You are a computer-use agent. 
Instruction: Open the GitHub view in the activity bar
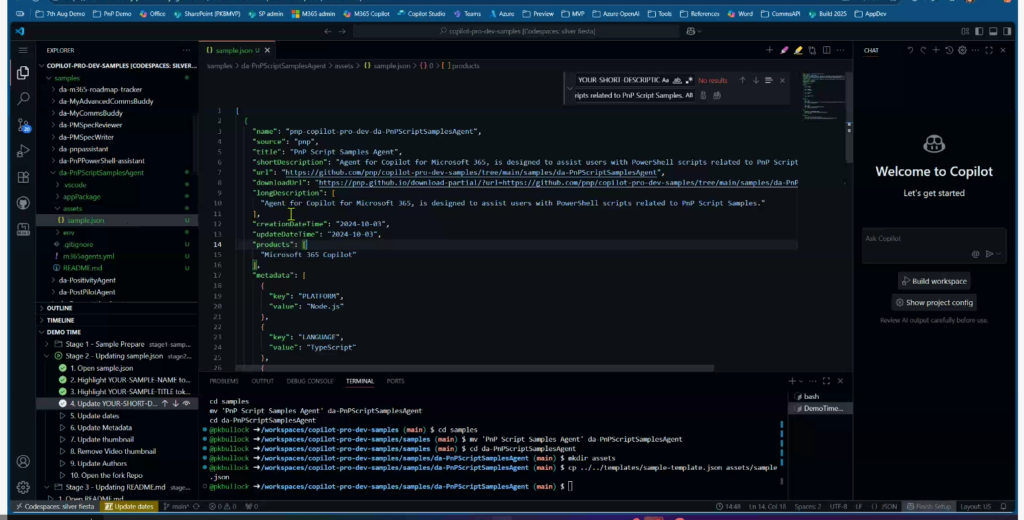coord(23,203)
